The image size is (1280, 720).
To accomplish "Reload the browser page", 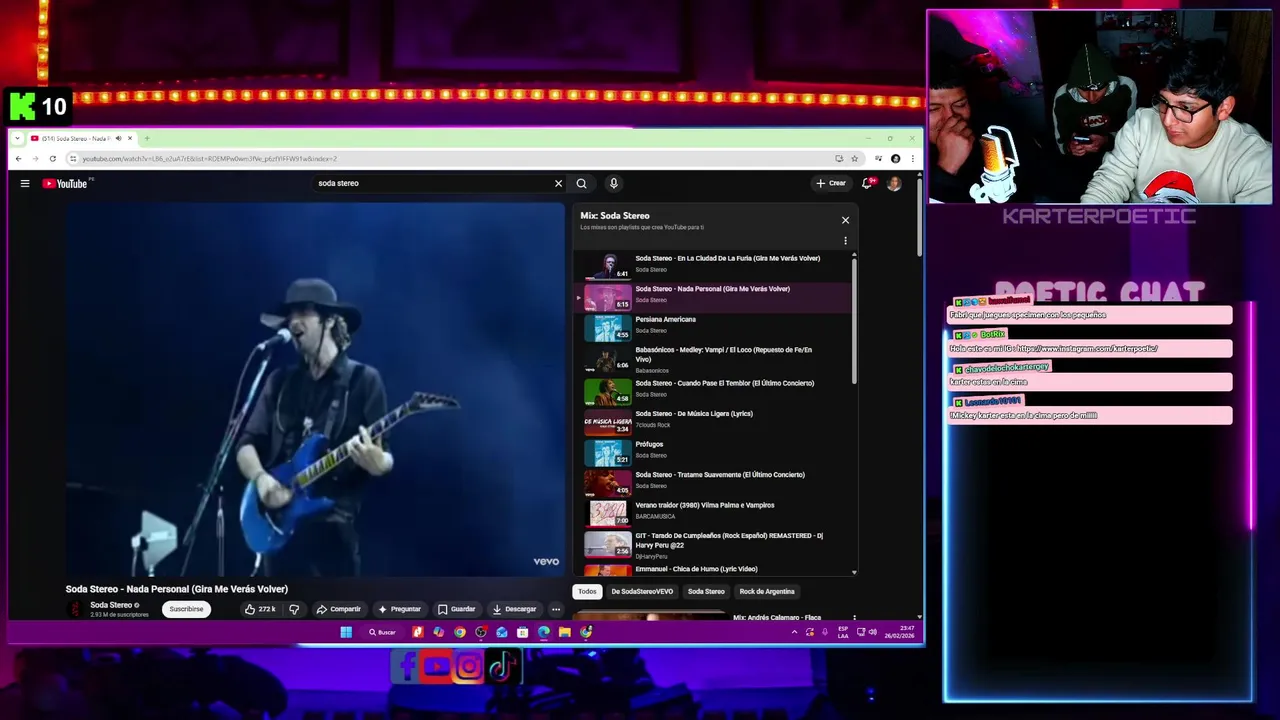I will click(53, 158).
